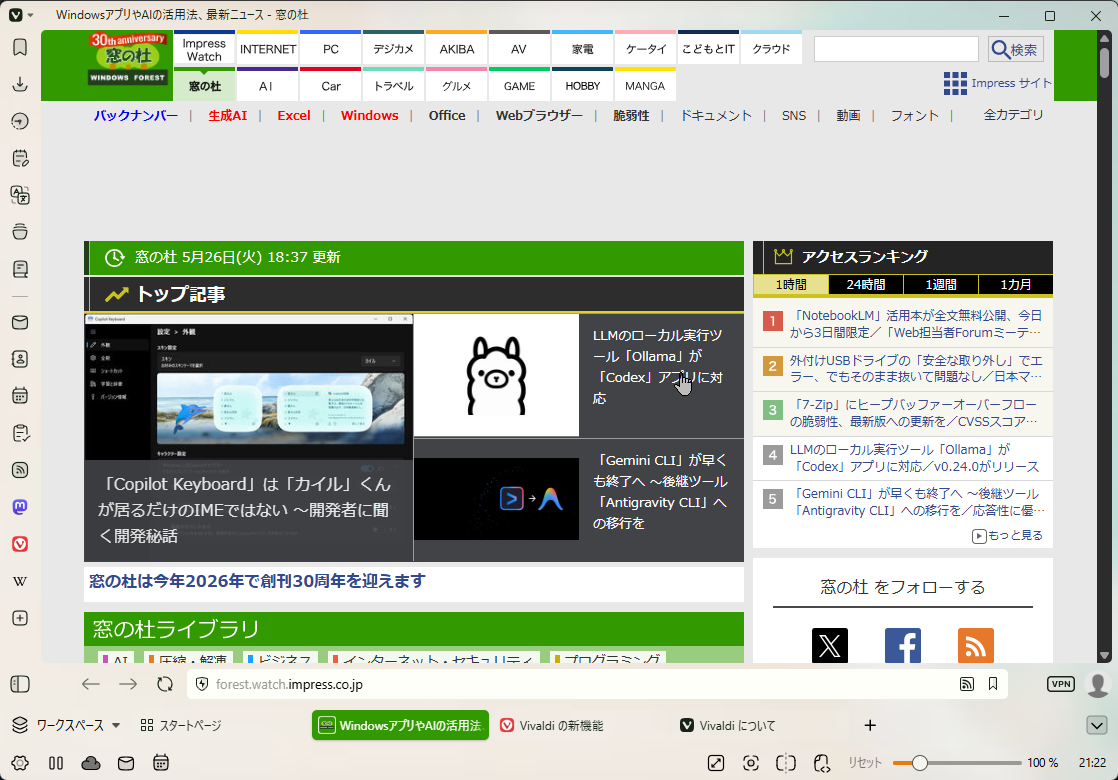Open the Window panel in sidebar
The image size is (1118, 780).
[20, 232]
